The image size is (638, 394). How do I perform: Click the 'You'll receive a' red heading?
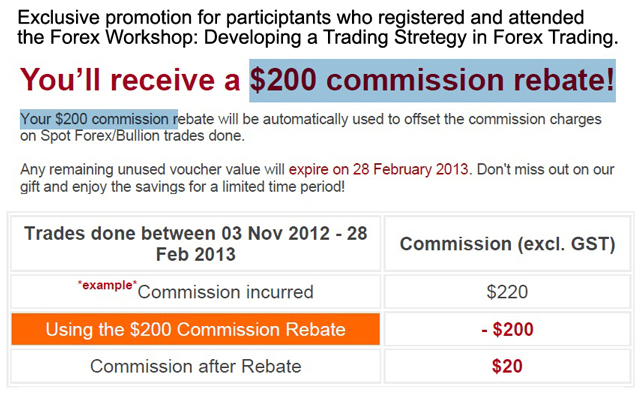pos(130,79)
